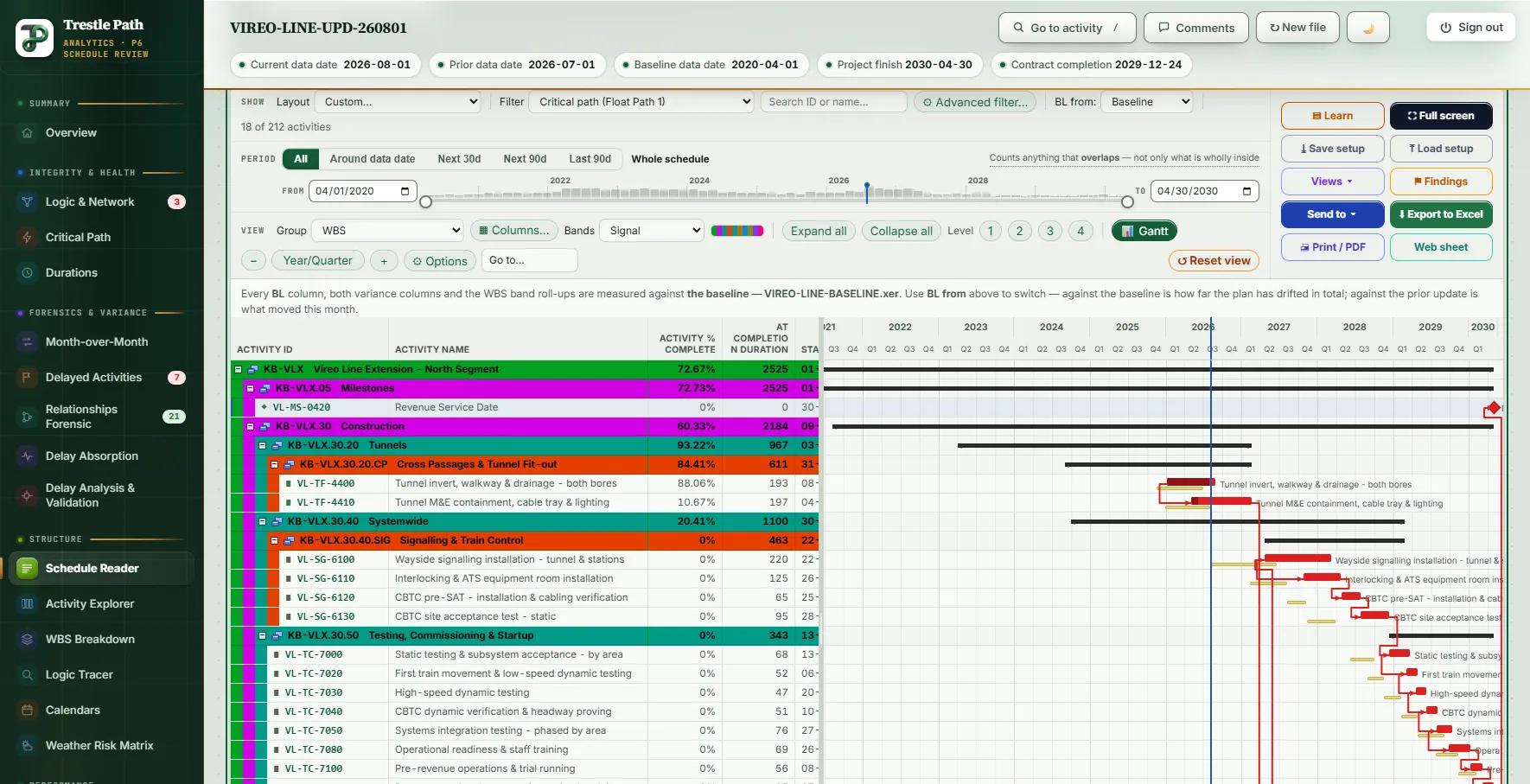Toggle the Gantt view button
This screenshot has height=784, width=1530.
1144,231
